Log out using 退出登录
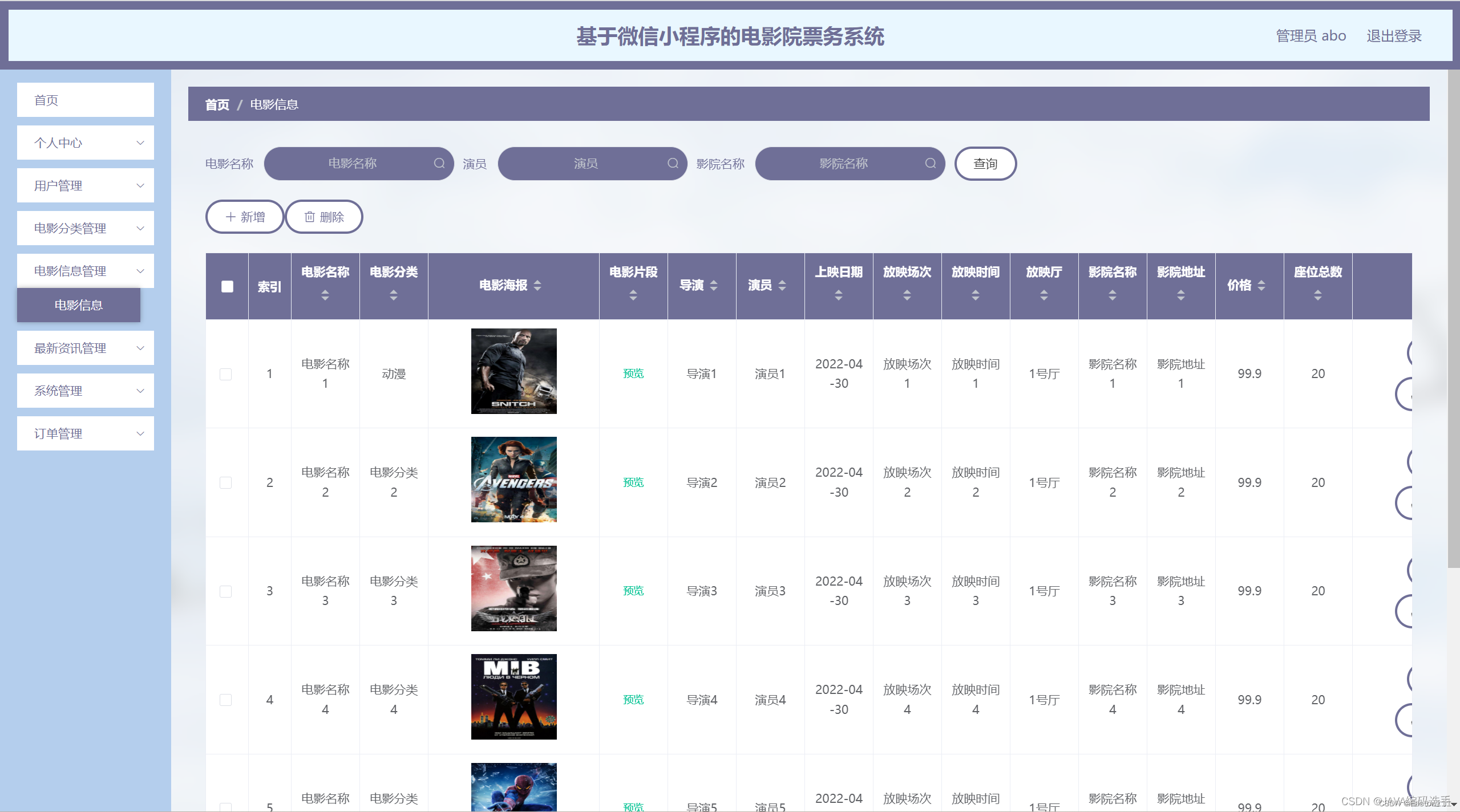The image size is (1460, 812). (x=1394, y=36)
